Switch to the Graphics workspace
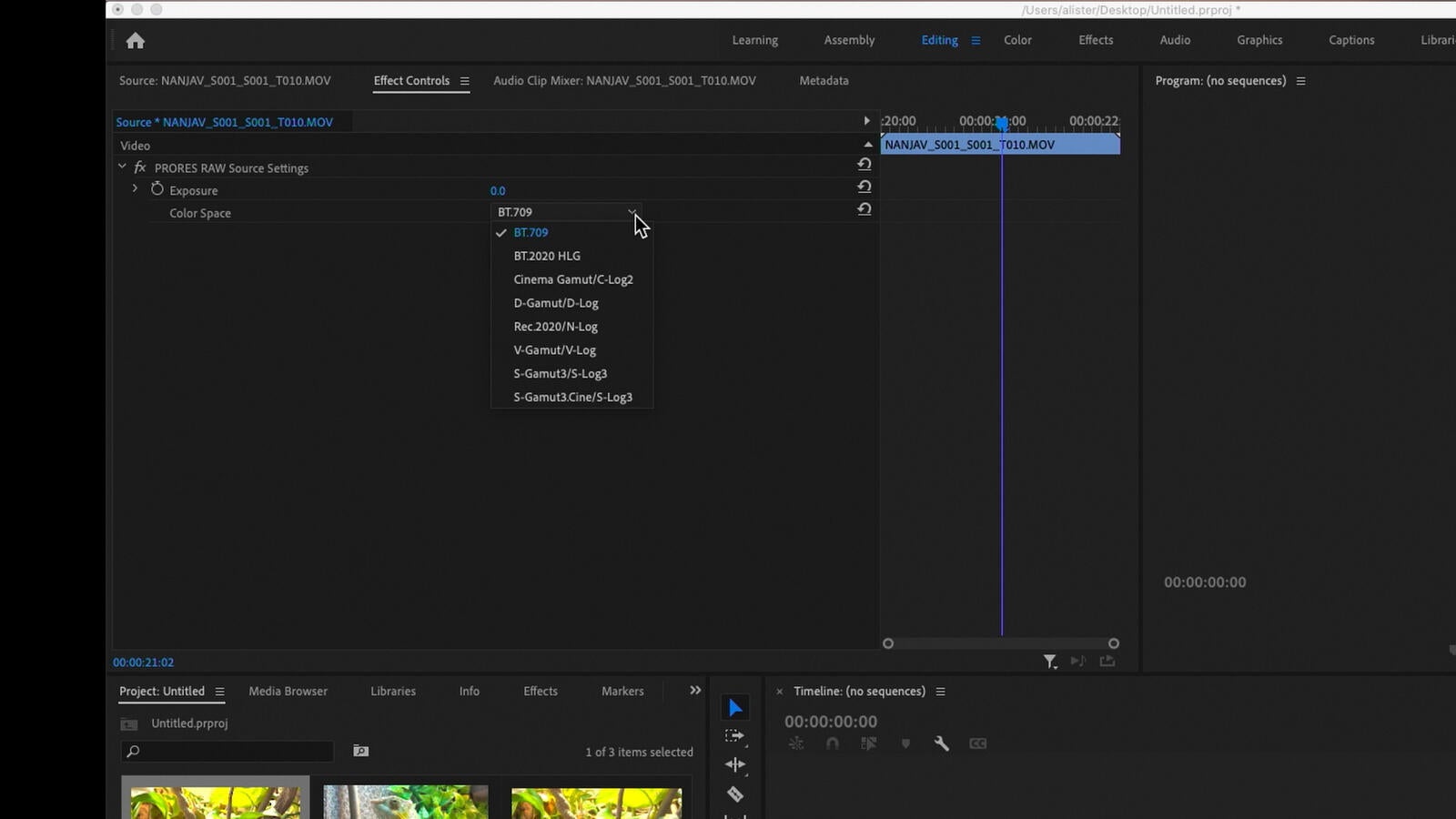1456x819 pixels. [x=1259, y=40]
